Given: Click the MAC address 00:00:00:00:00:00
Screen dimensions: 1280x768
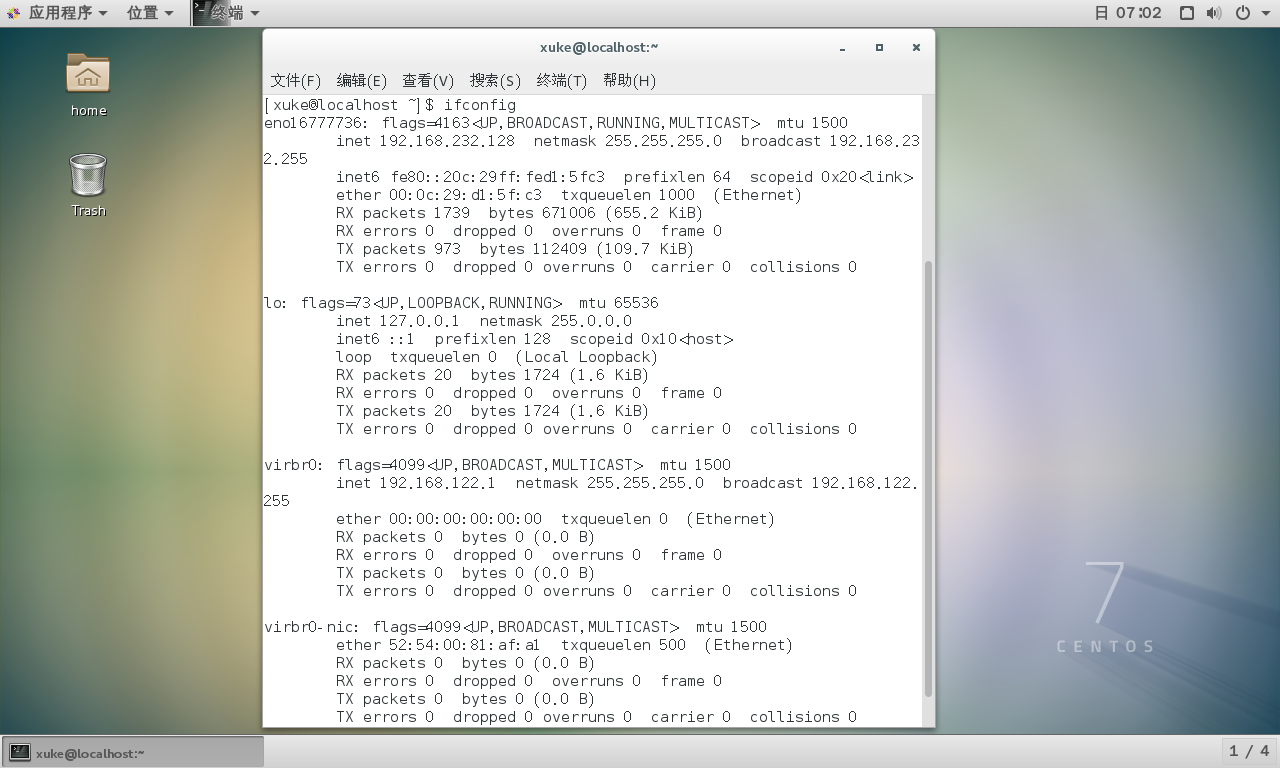Looking at the screenshot, I should (x=465, y=519).
